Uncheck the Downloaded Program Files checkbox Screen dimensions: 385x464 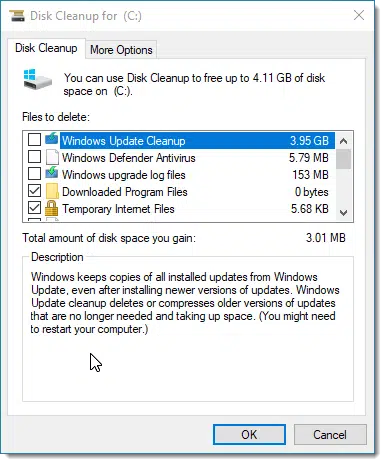click(34, 191)
